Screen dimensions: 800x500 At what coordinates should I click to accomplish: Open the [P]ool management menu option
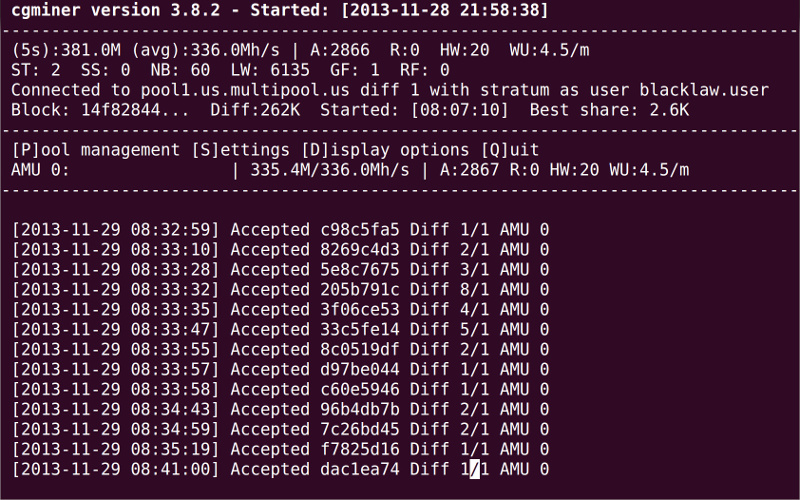pos(97,150)
